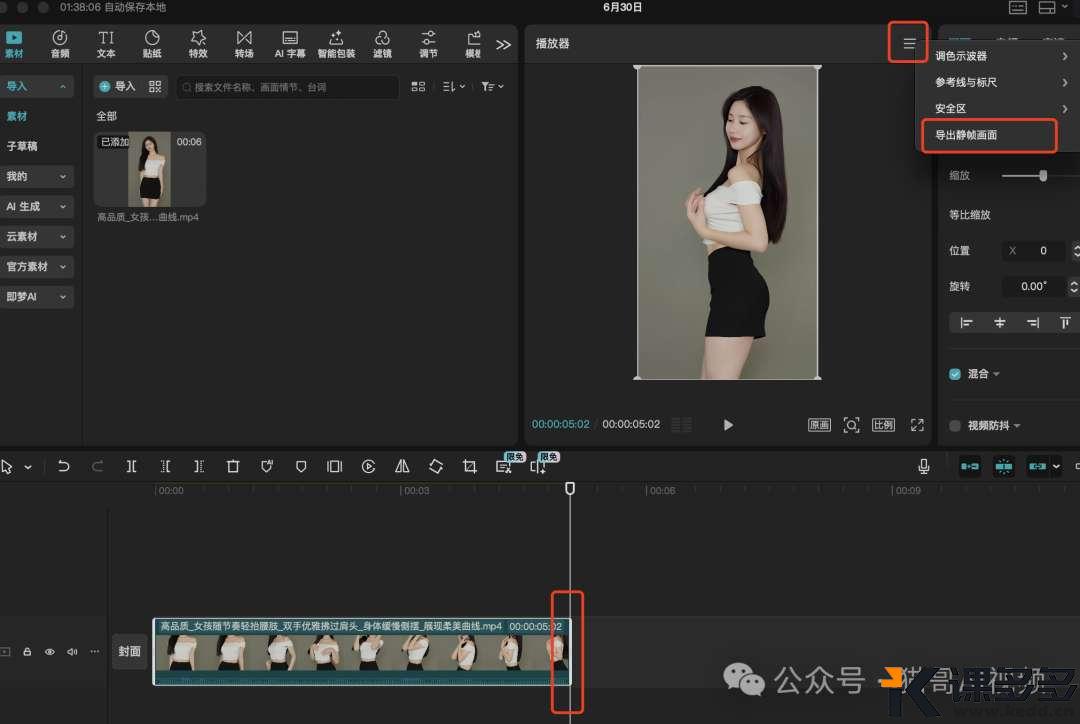Select the imported mp4 thumbnail in media bin
The width and height of the screenshot is (1080, 724).
149,169
